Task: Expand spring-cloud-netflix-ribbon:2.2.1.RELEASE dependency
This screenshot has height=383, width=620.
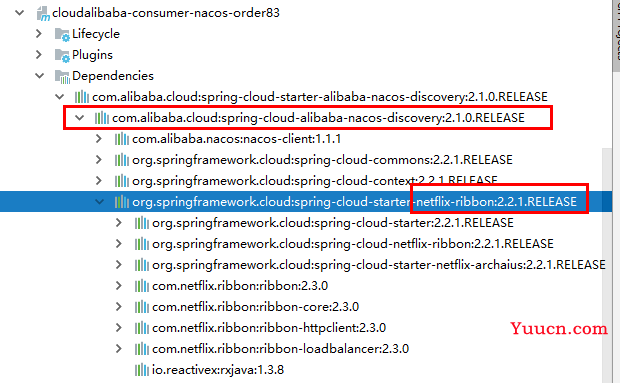Action: click(x=119, y=244)
